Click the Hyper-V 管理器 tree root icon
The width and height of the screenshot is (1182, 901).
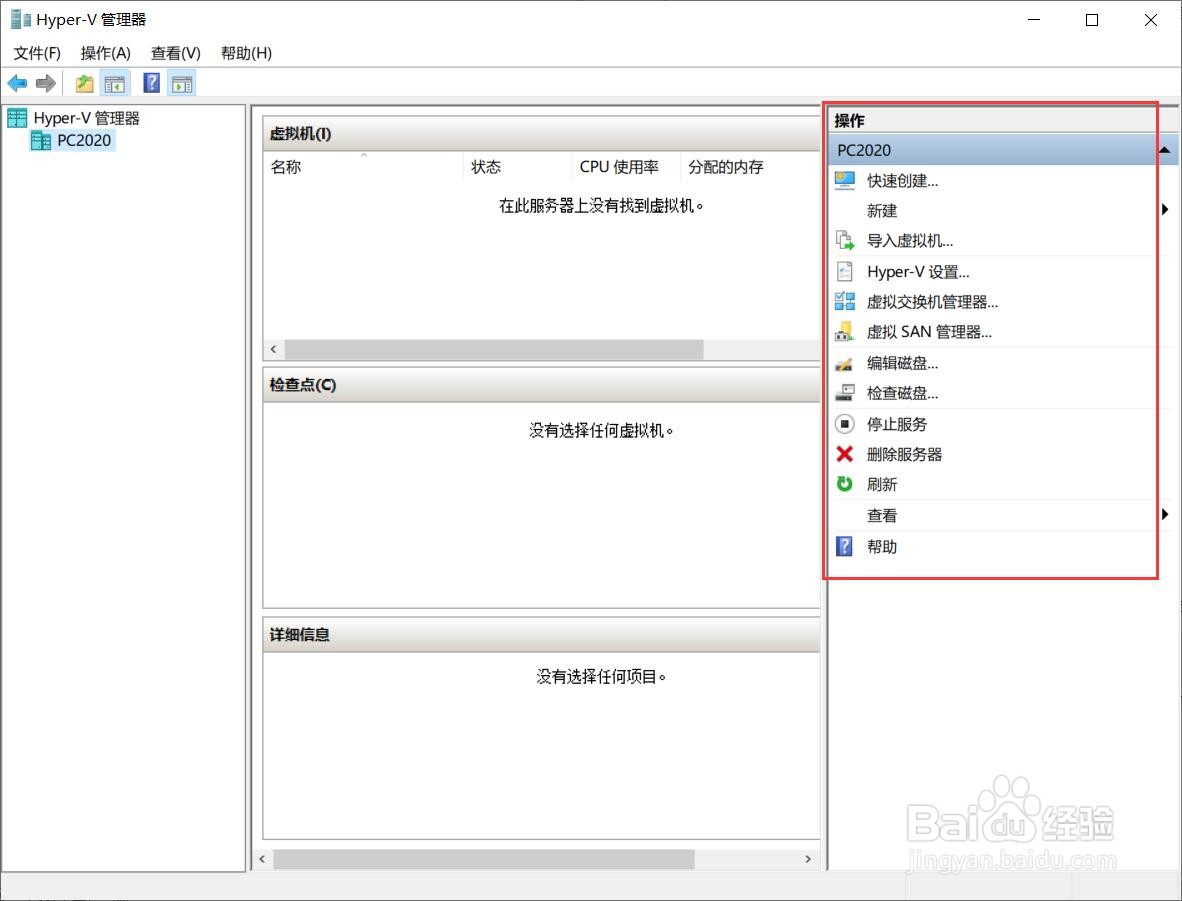click(17, 118)
